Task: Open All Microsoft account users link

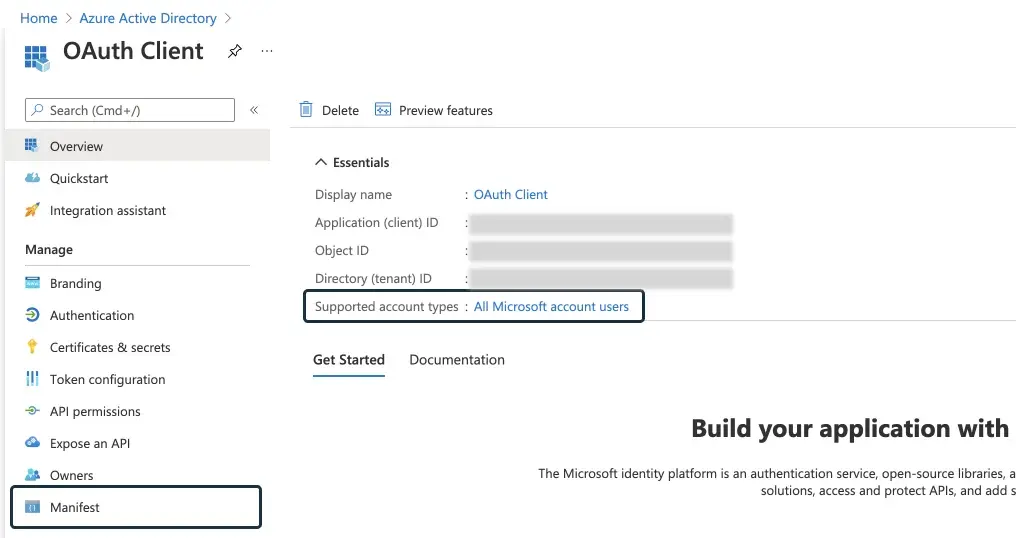Action: tap(551, 307)
